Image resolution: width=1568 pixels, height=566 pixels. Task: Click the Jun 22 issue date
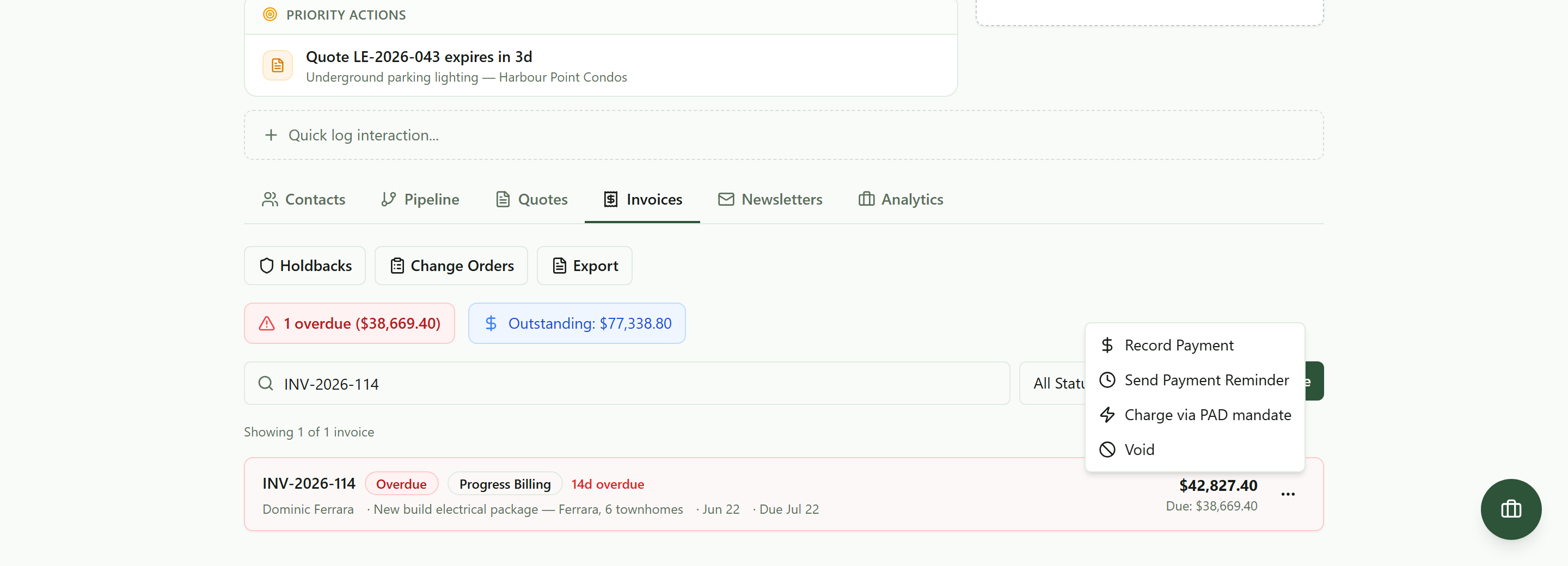pos(721,509)
